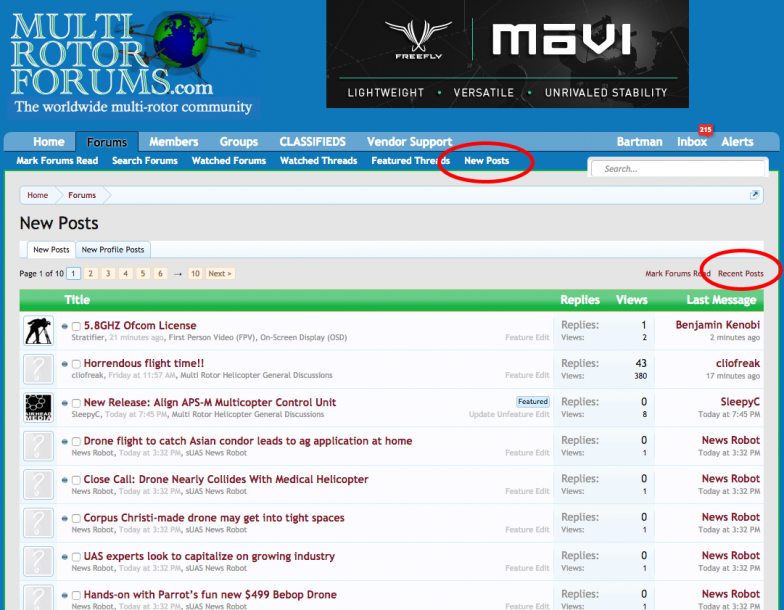Image resolution: width=784 pixels, height=610 pixels.
Task: Click unread dot beside 5.8GHZ Ofcom License
Action: pos(65,326)
